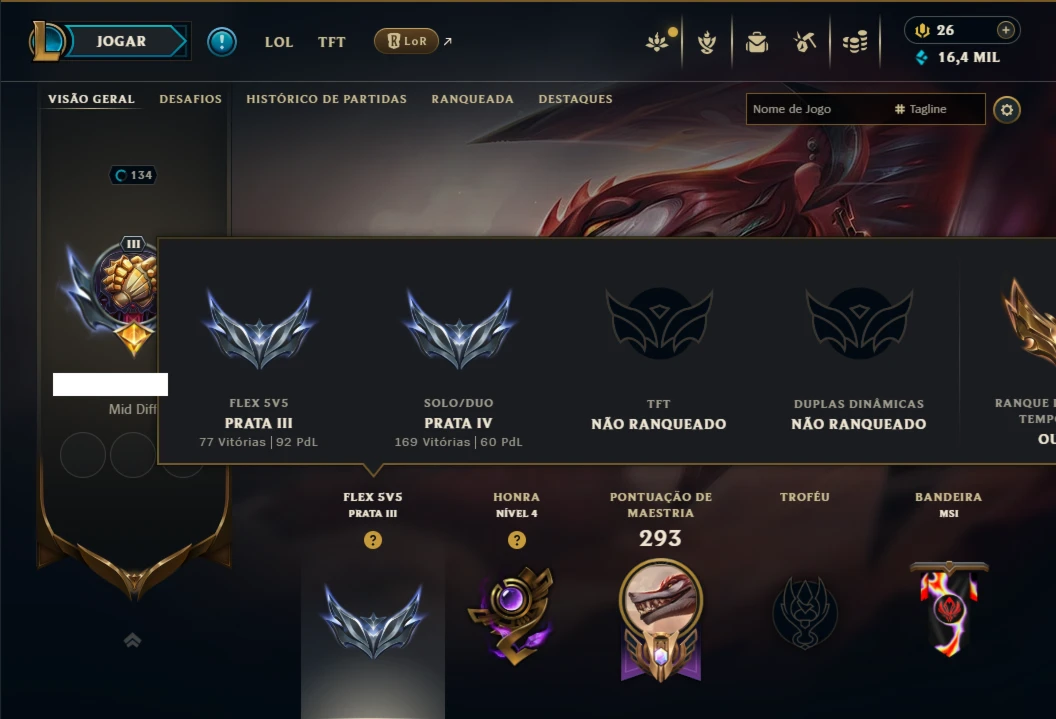The height and width of the screenshot is (719, 1056).
Task: Click the Tagline input field
Action: pyautogui.click(x=939, y=109)
